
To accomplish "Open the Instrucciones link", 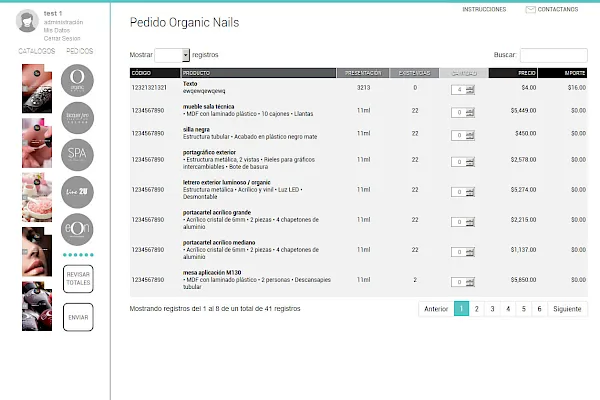I will coord(484,10).
